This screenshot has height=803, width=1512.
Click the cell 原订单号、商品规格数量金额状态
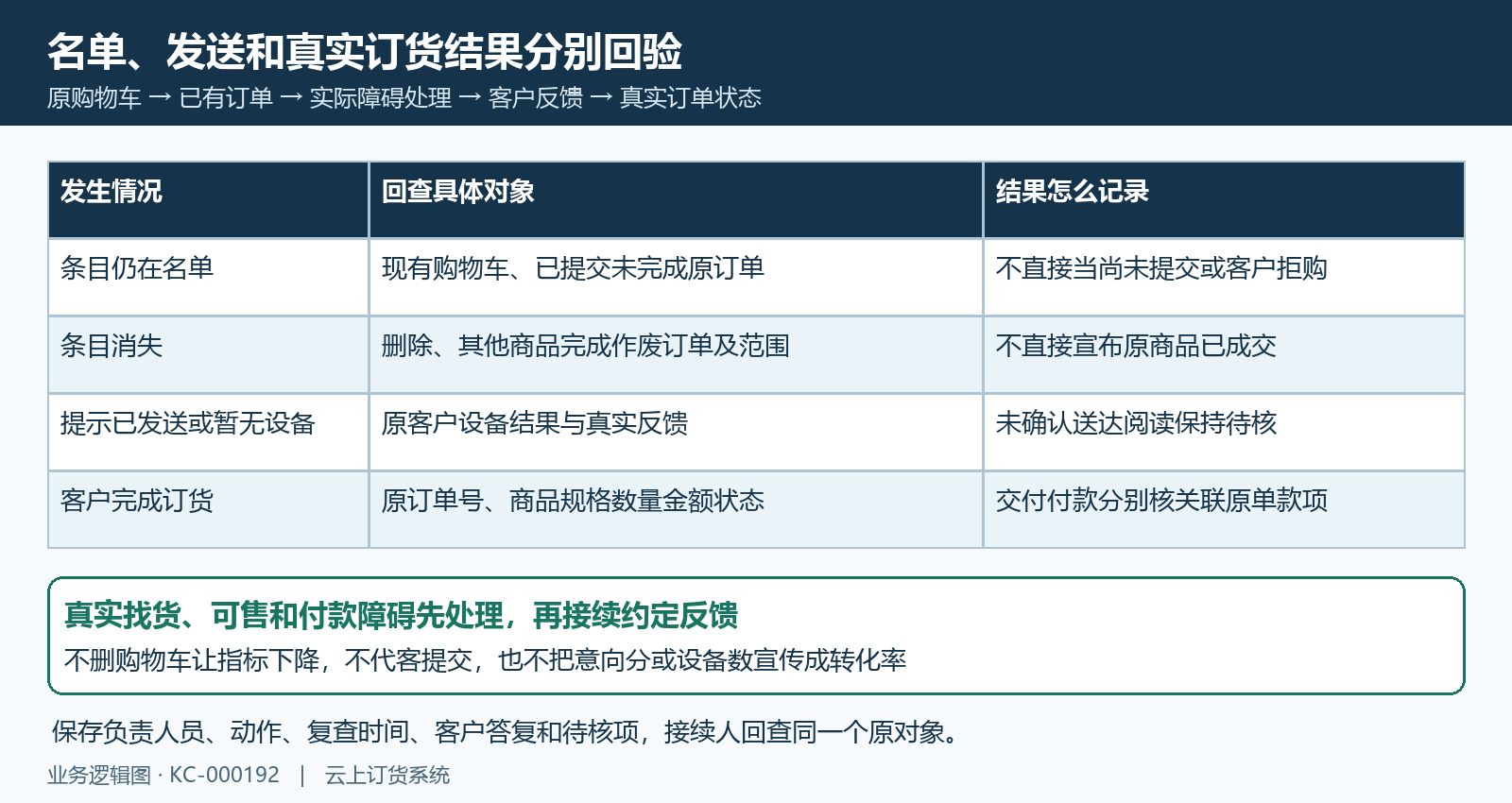pos(676,510)
